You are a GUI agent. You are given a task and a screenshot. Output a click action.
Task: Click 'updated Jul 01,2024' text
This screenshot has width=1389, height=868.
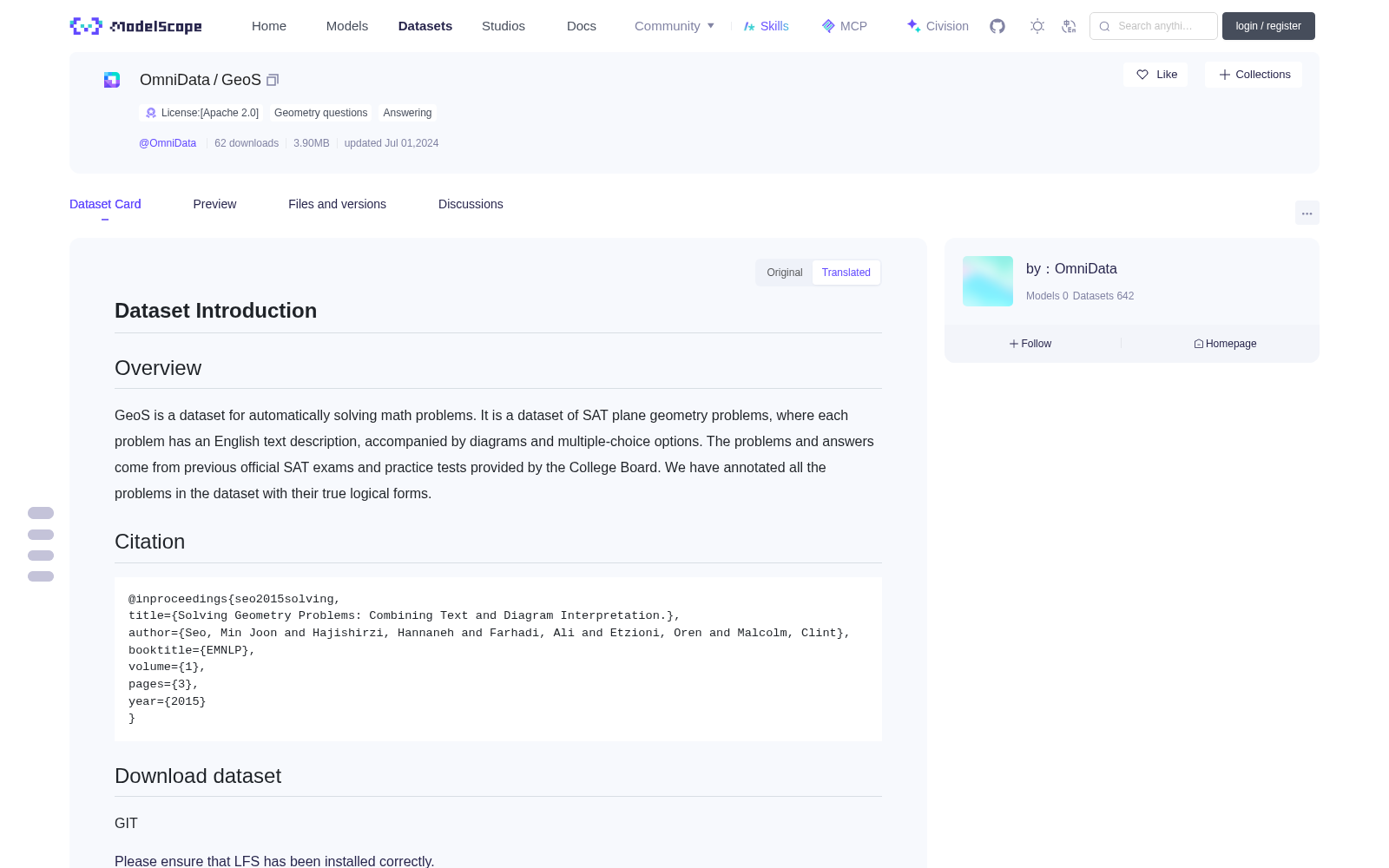tap(392, 143)
